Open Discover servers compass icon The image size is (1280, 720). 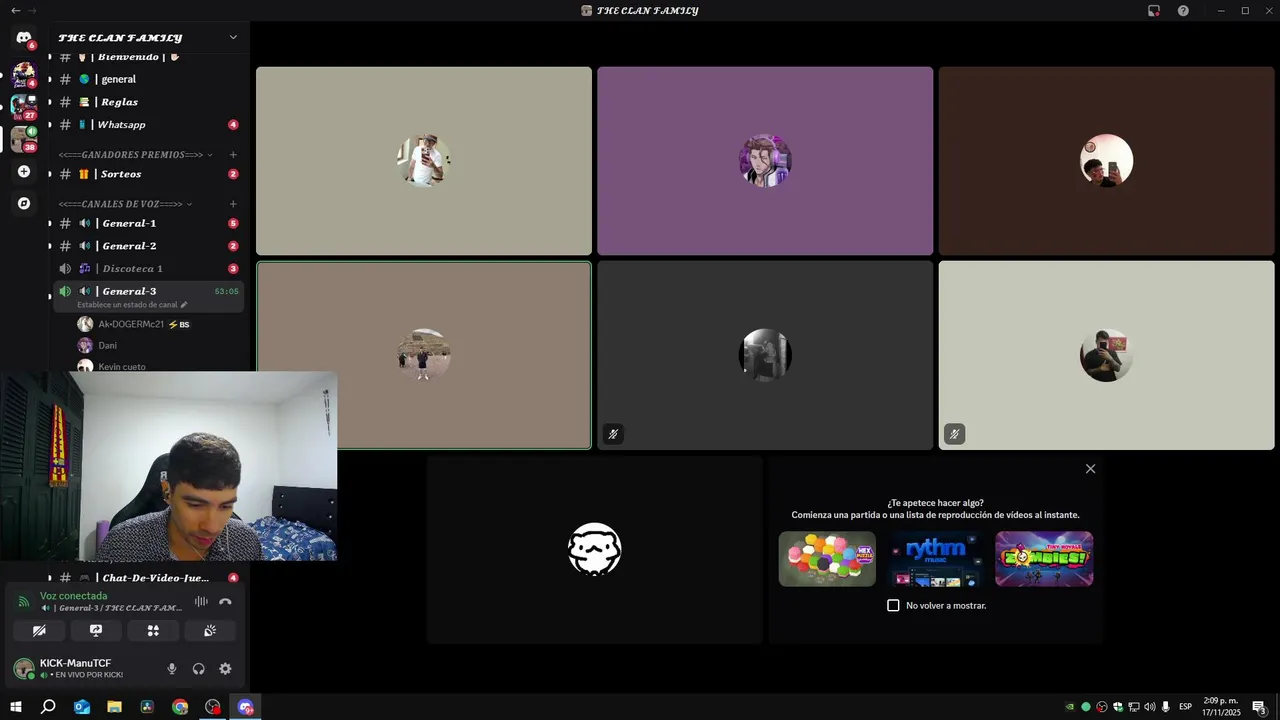[24, 203]
